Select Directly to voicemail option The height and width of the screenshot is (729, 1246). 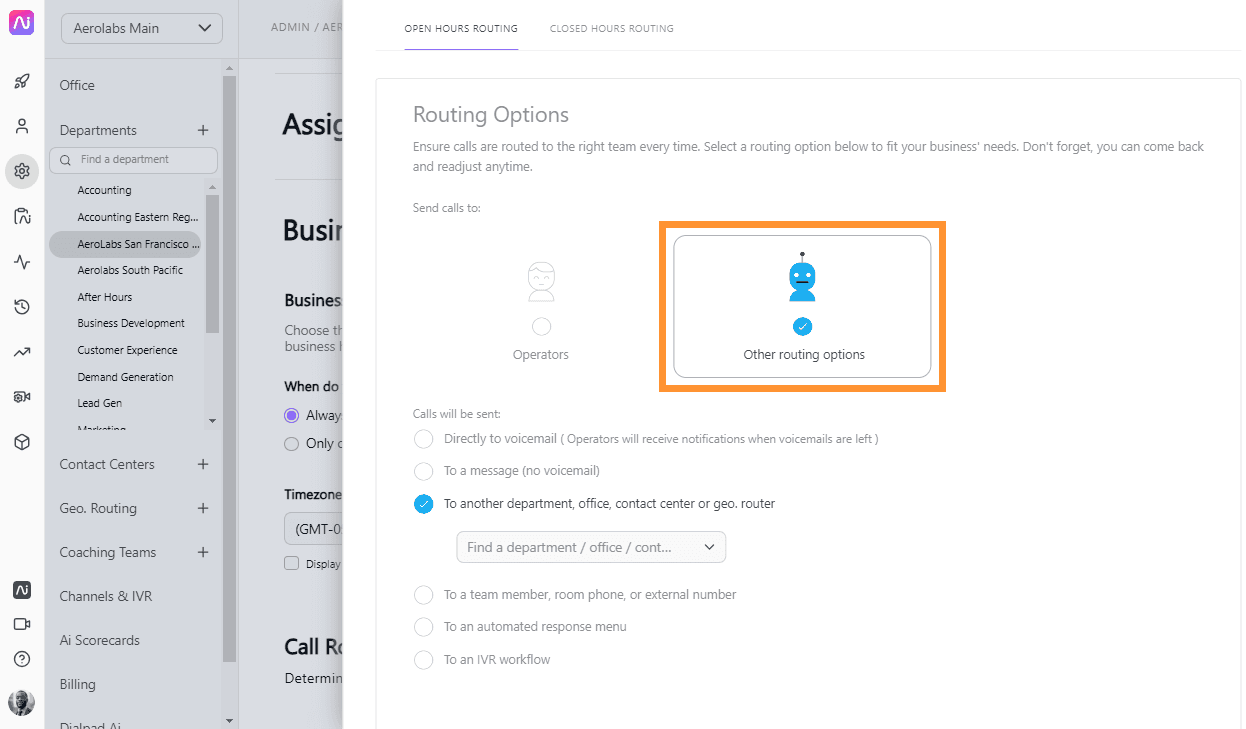[x=424, y=439]
